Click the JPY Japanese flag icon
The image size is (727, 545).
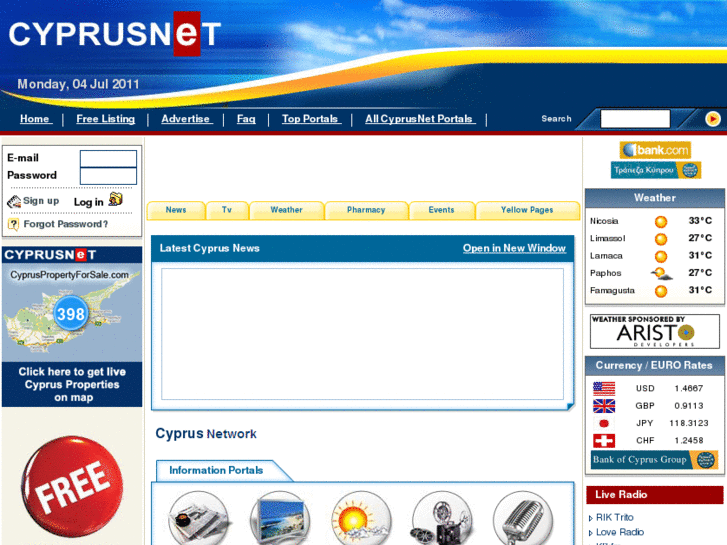click(604, 423)
